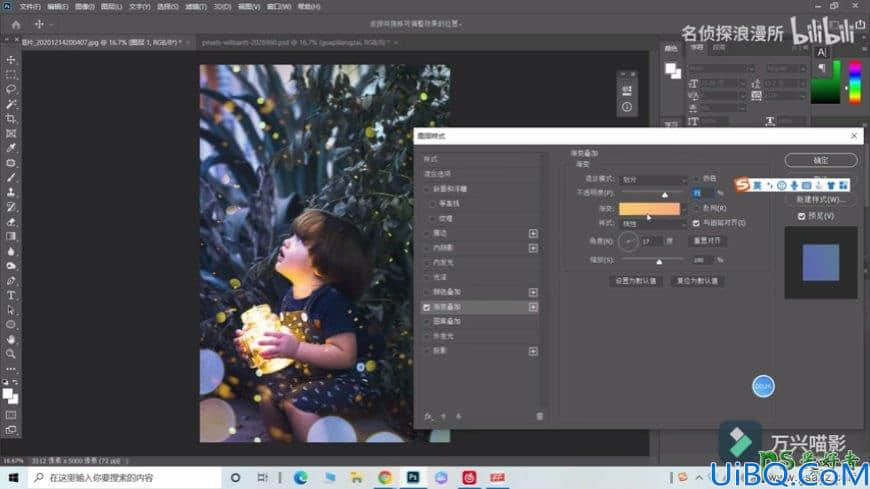
Task: Select the Move tool in toolbar
Action: tap(11, 59)
